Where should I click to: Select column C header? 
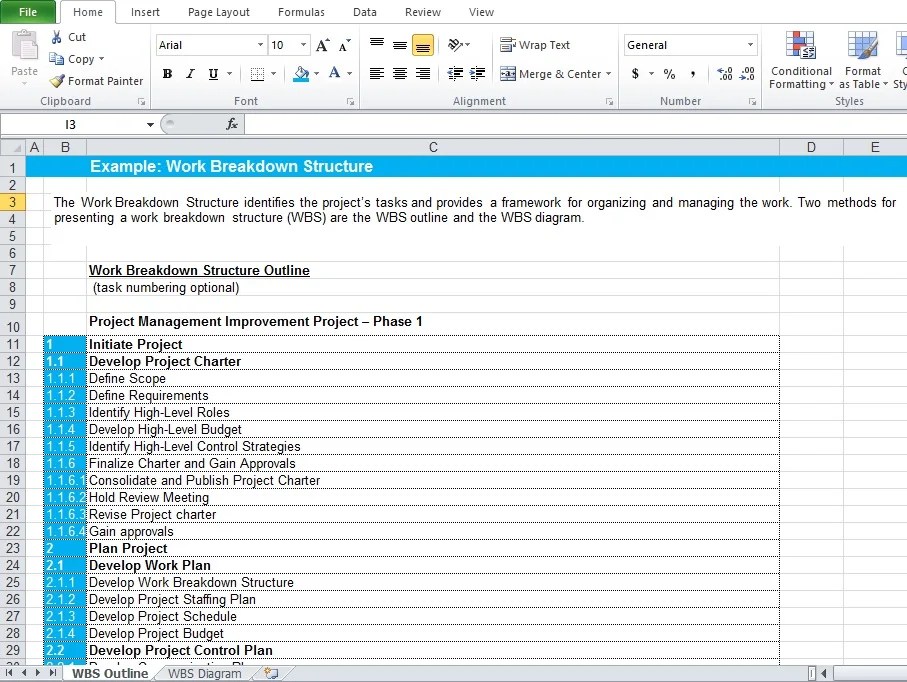433,147
